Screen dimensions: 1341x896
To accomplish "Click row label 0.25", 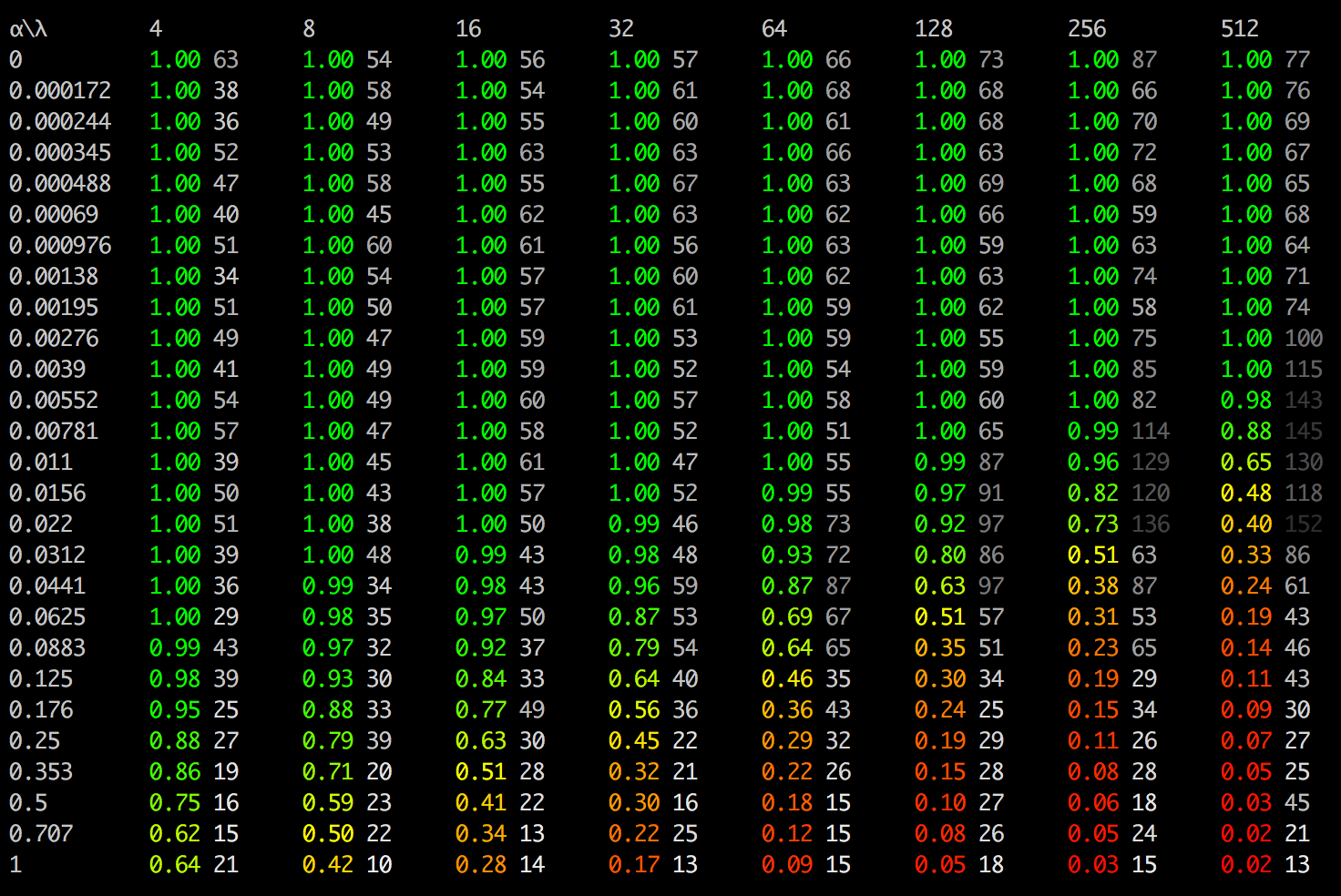I will pos(35,741).
